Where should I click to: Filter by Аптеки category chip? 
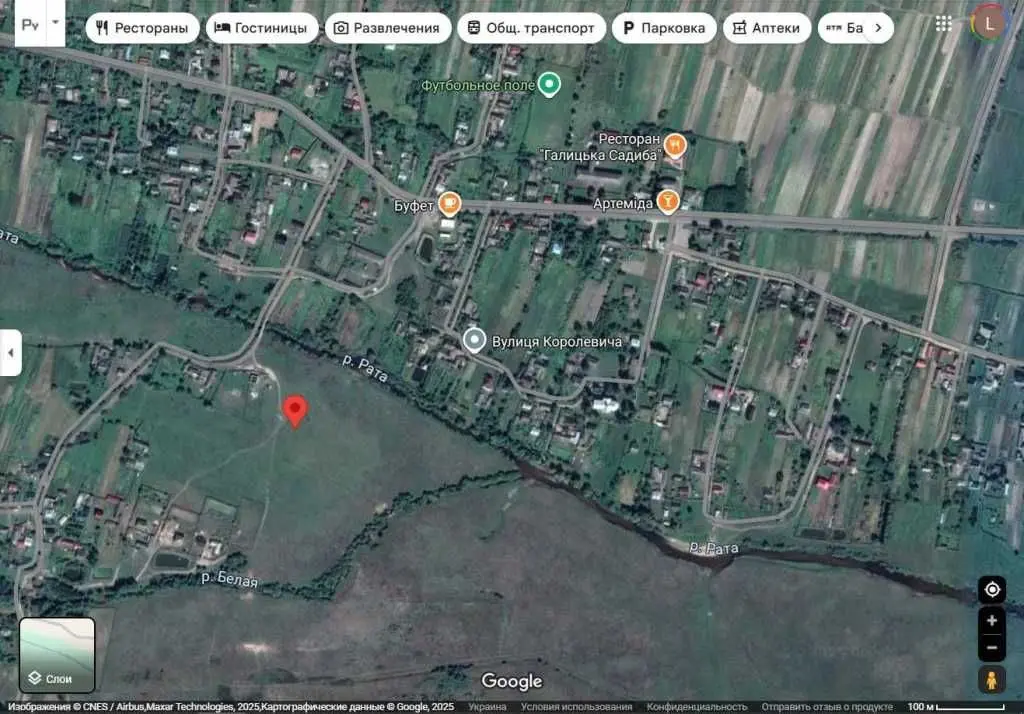click(x=767, y=28)
